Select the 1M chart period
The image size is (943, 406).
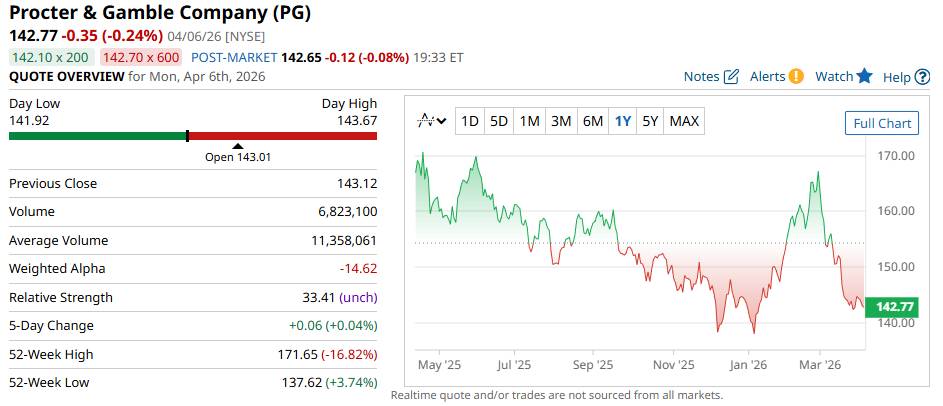pos(530,121)
